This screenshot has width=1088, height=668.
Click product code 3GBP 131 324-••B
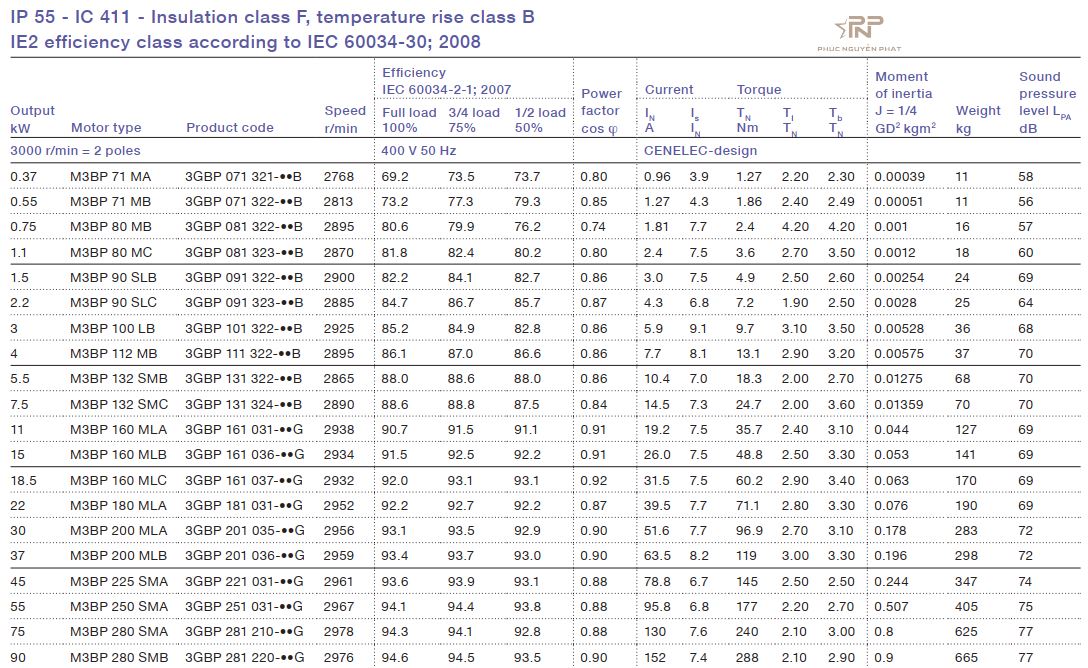coord(243,404)
